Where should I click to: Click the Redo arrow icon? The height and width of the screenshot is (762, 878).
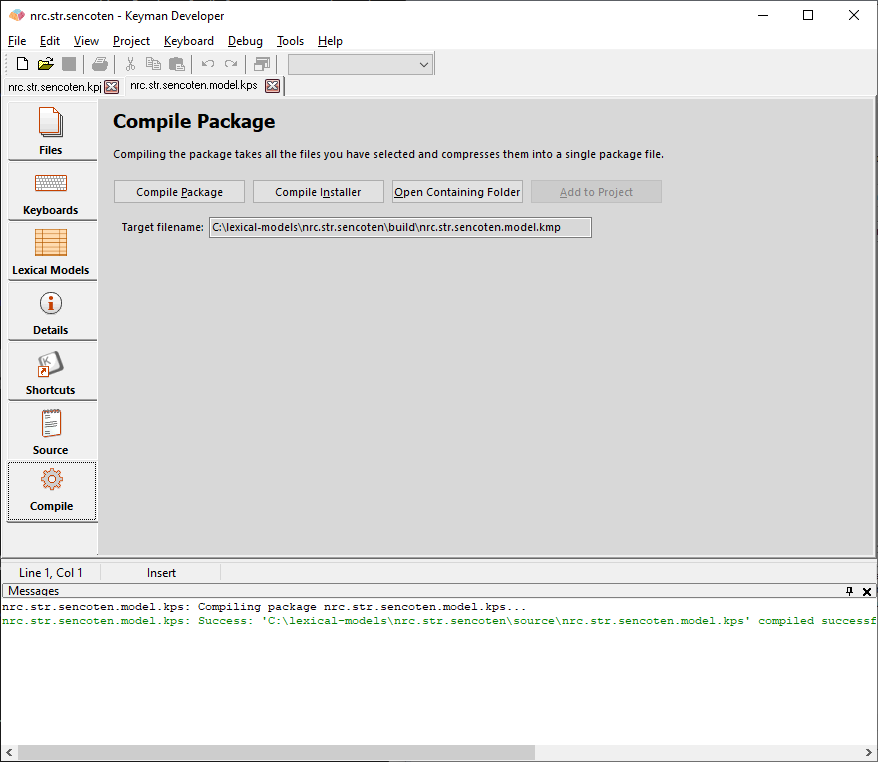click(x=231, y=64)
